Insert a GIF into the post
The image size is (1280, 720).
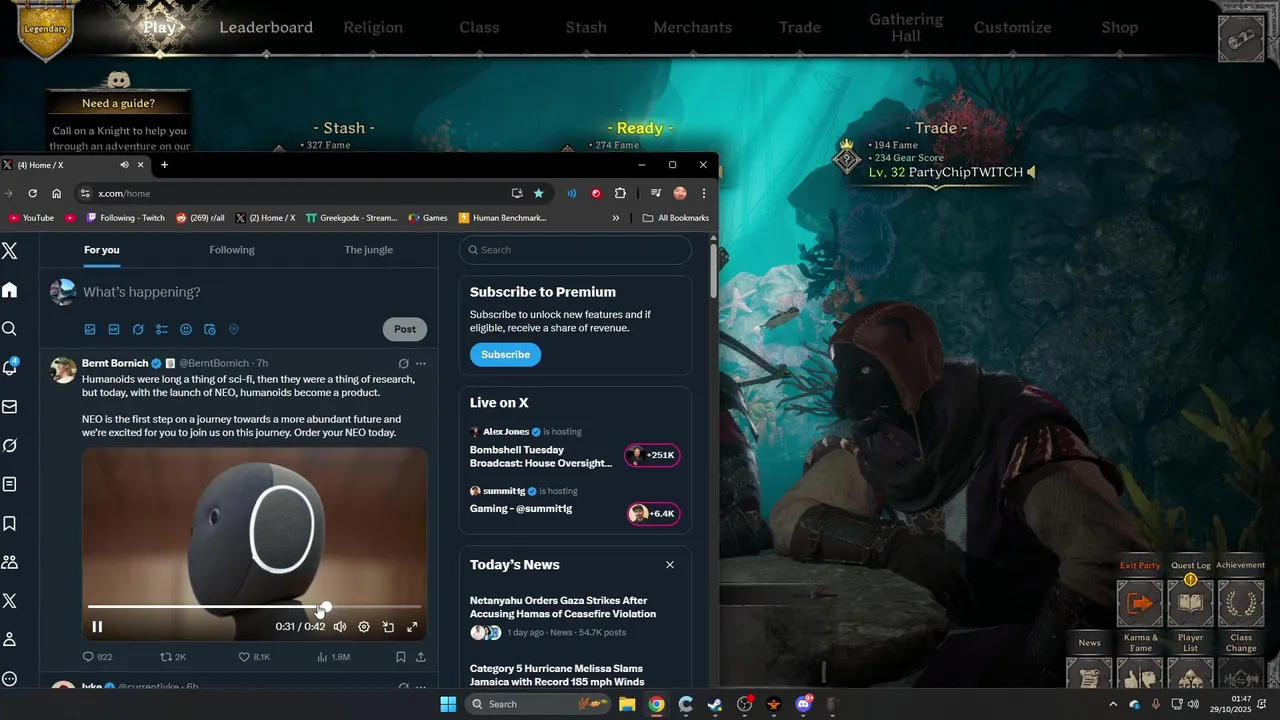pos(114,329)
